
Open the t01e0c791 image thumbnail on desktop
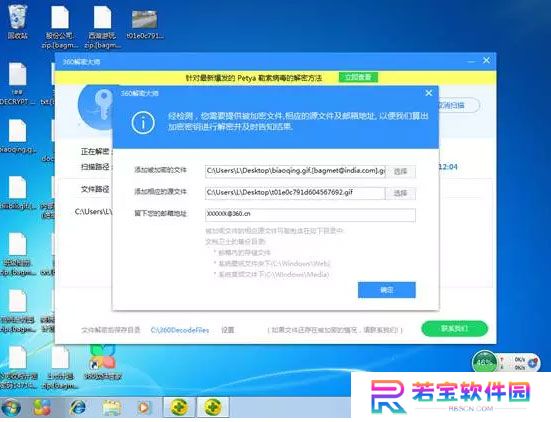(144, 23)
